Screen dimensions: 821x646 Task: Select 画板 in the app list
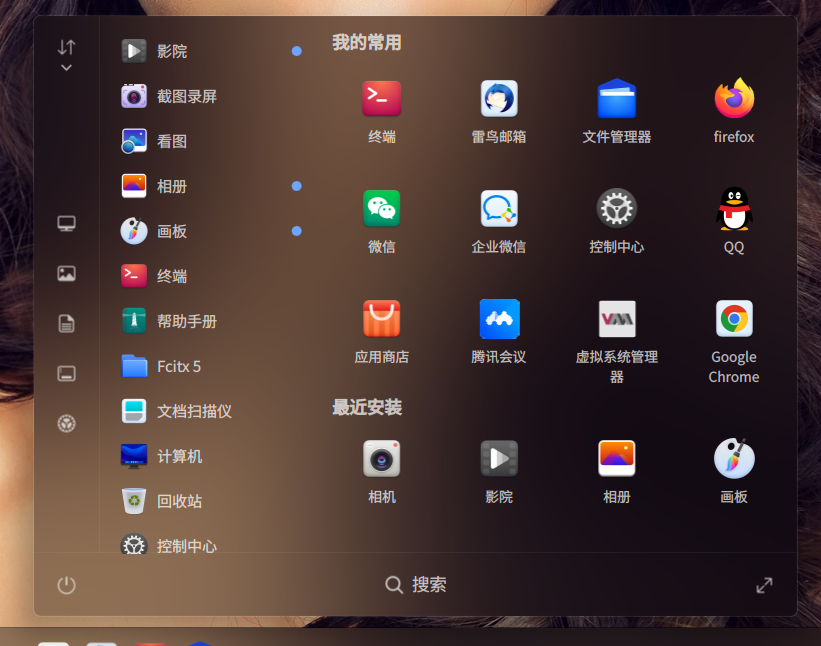211,231
